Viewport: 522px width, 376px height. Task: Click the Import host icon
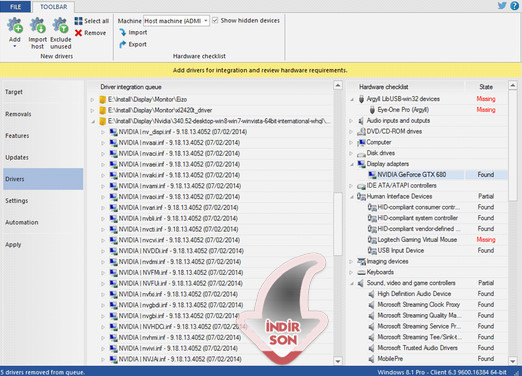click(x=37, y=26)
